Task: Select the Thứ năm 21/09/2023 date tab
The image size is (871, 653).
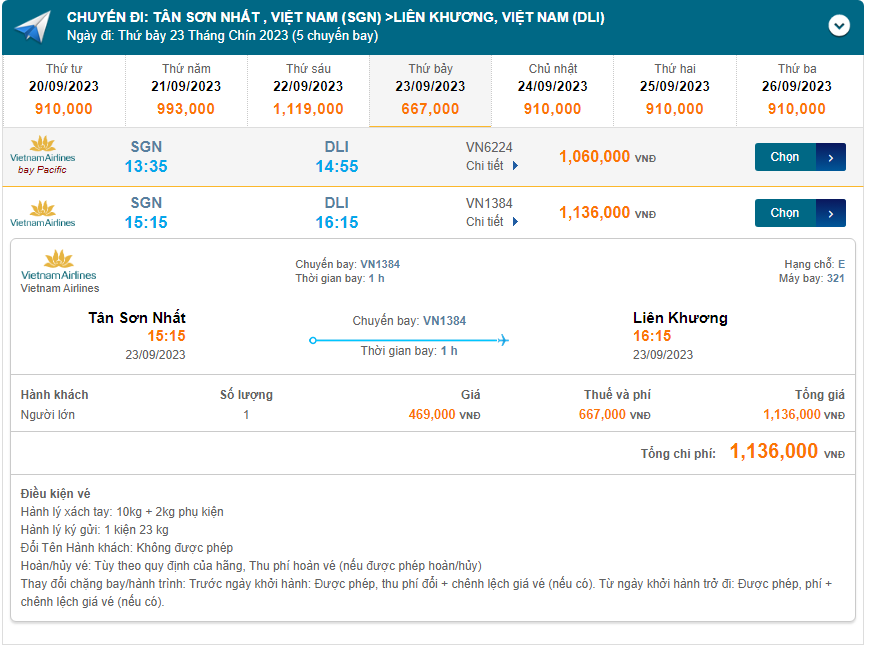Action: click(x=186, y=90)
